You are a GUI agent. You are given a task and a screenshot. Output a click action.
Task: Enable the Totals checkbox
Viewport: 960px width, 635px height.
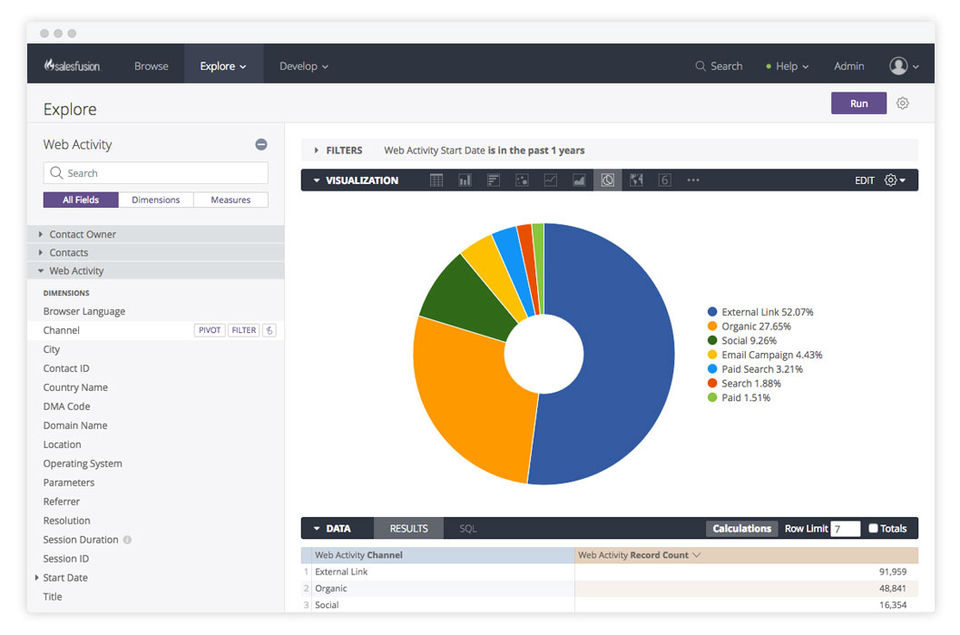(873, 528)
